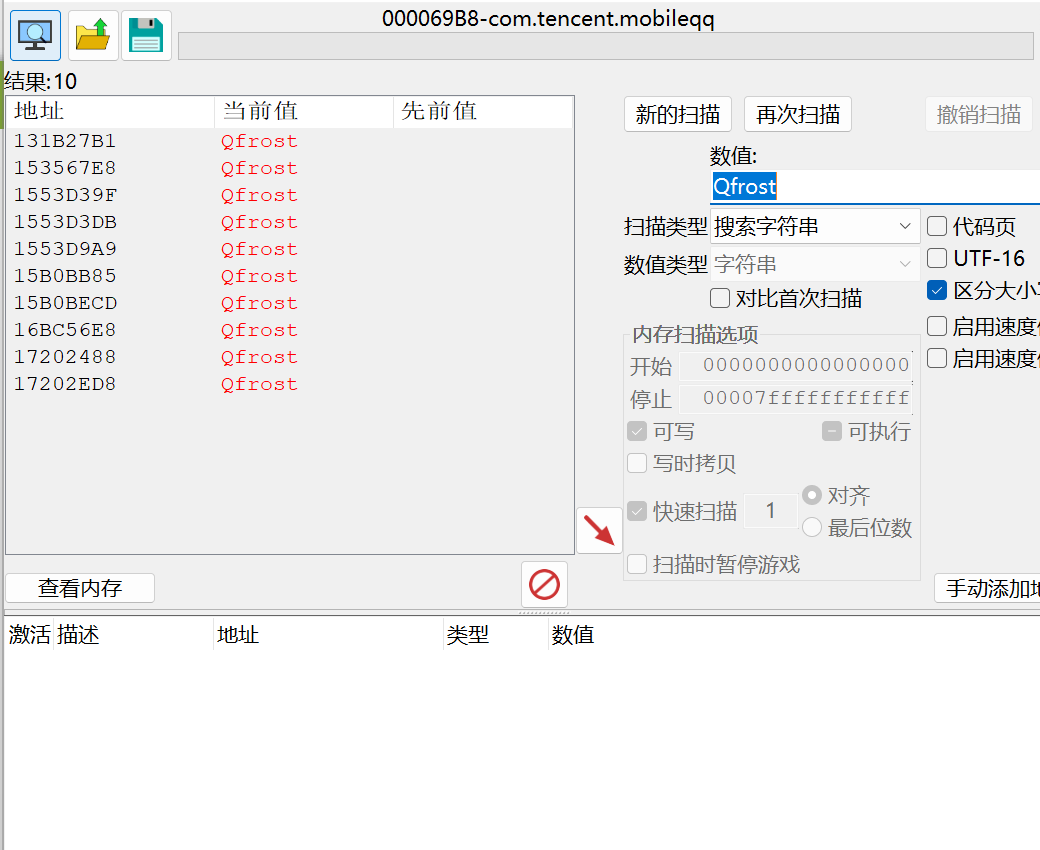The width and height of the screenshot is (1040, 850).
Task: Toggle the UTF-16 checkbox
Action: [937, 258]
